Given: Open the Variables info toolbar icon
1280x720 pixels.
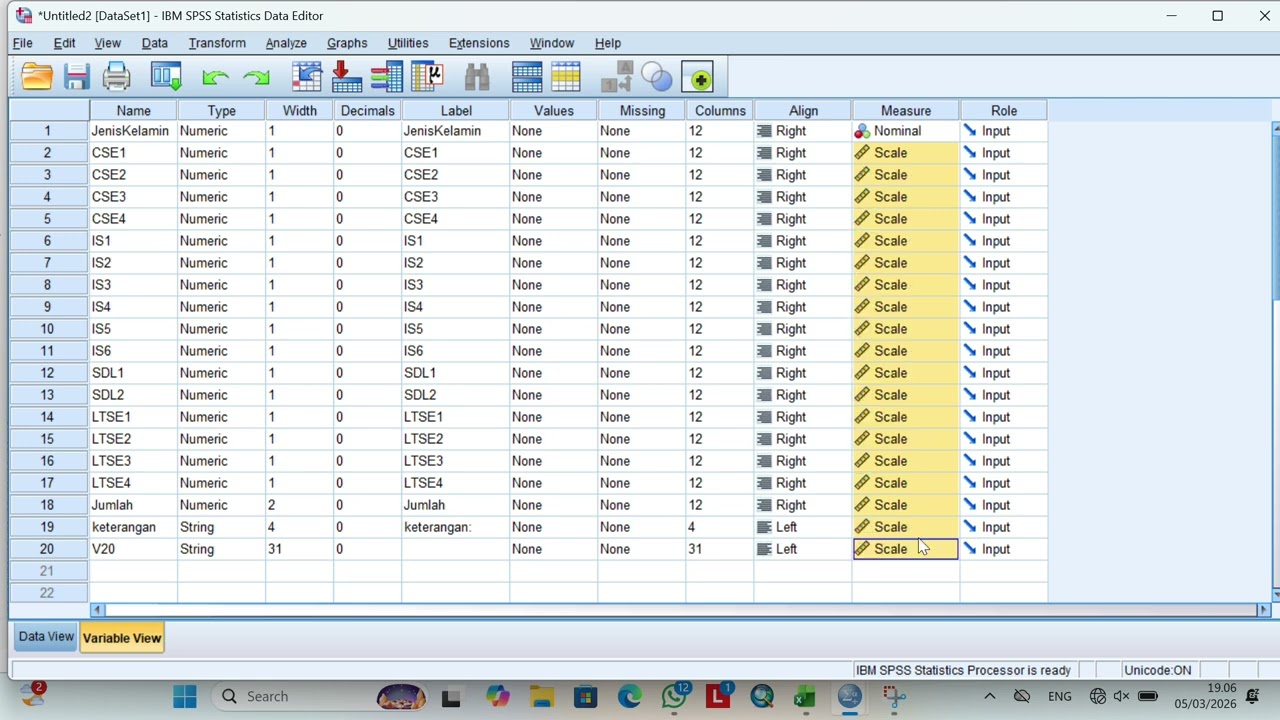Looking at the screenshot, I should click(386, 77).
